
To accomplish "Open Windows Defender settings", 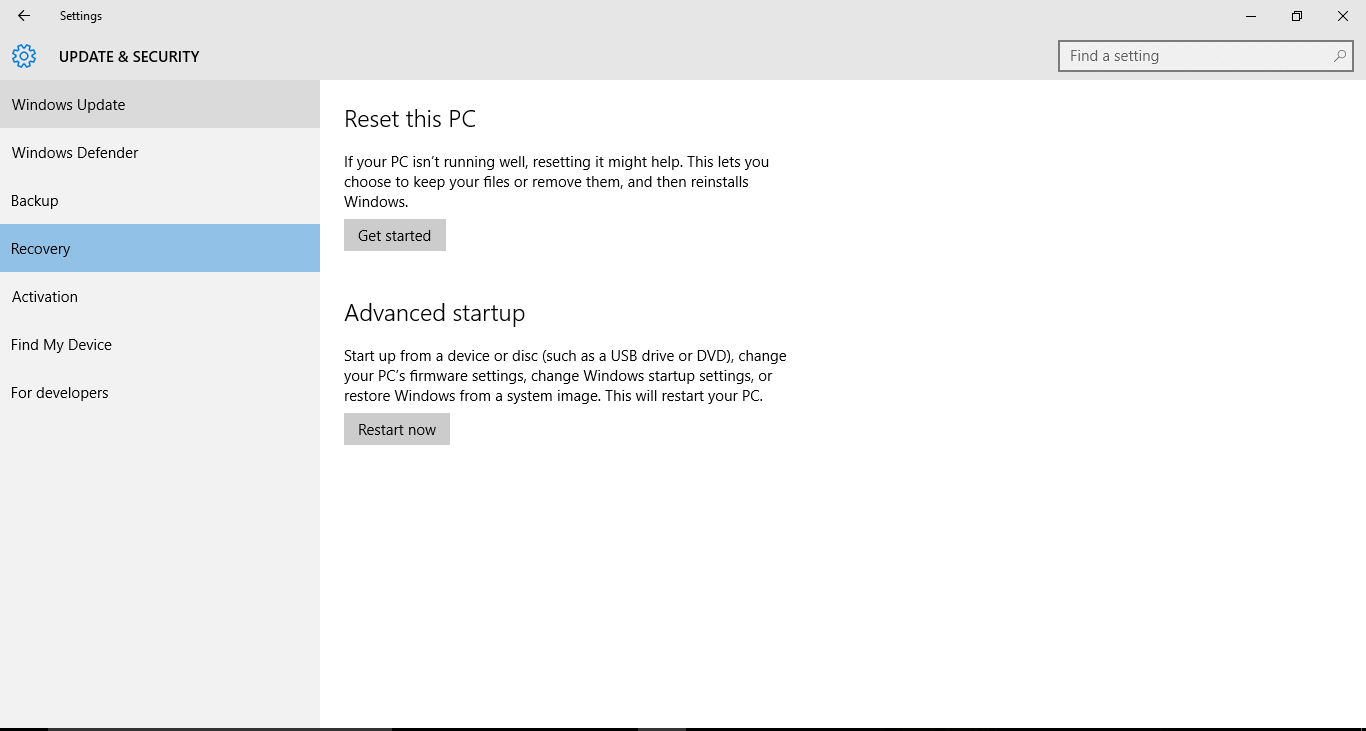I will [x=74, y=152].
